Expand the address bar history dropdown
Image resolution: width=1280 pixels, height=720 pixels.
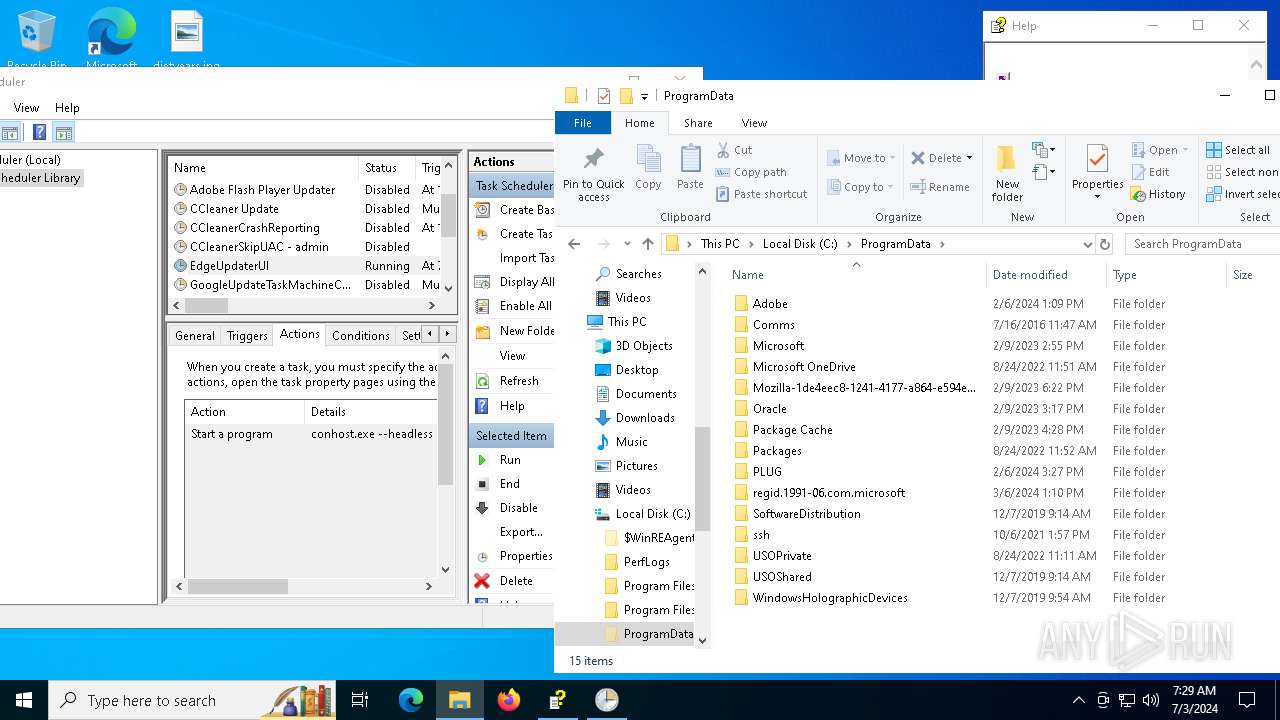[x=1087, y=244]
